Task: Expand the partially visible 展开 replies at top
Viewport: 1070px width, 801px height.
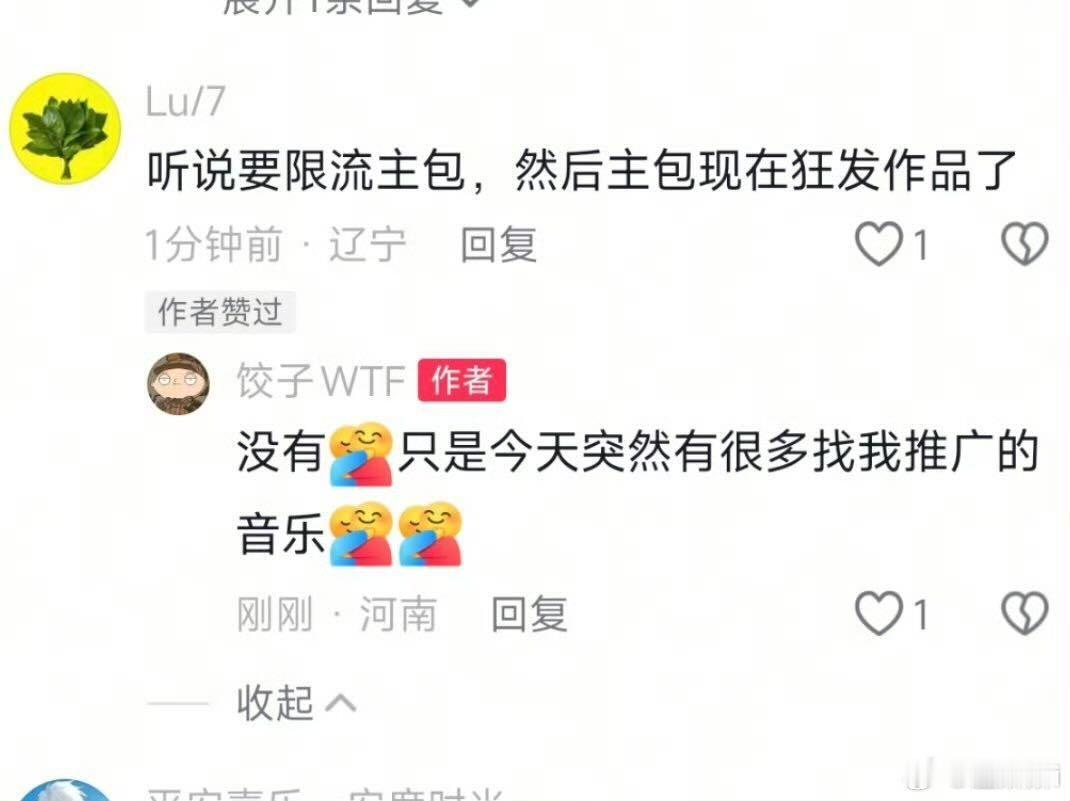Action: point(348,5)
